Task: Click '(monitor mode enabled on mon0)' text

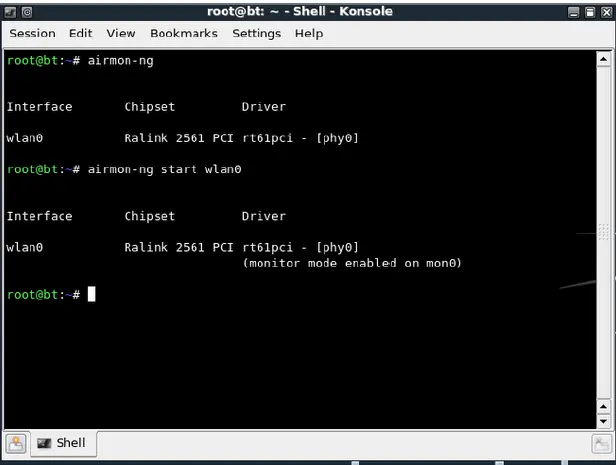Action: pos(352,263)
